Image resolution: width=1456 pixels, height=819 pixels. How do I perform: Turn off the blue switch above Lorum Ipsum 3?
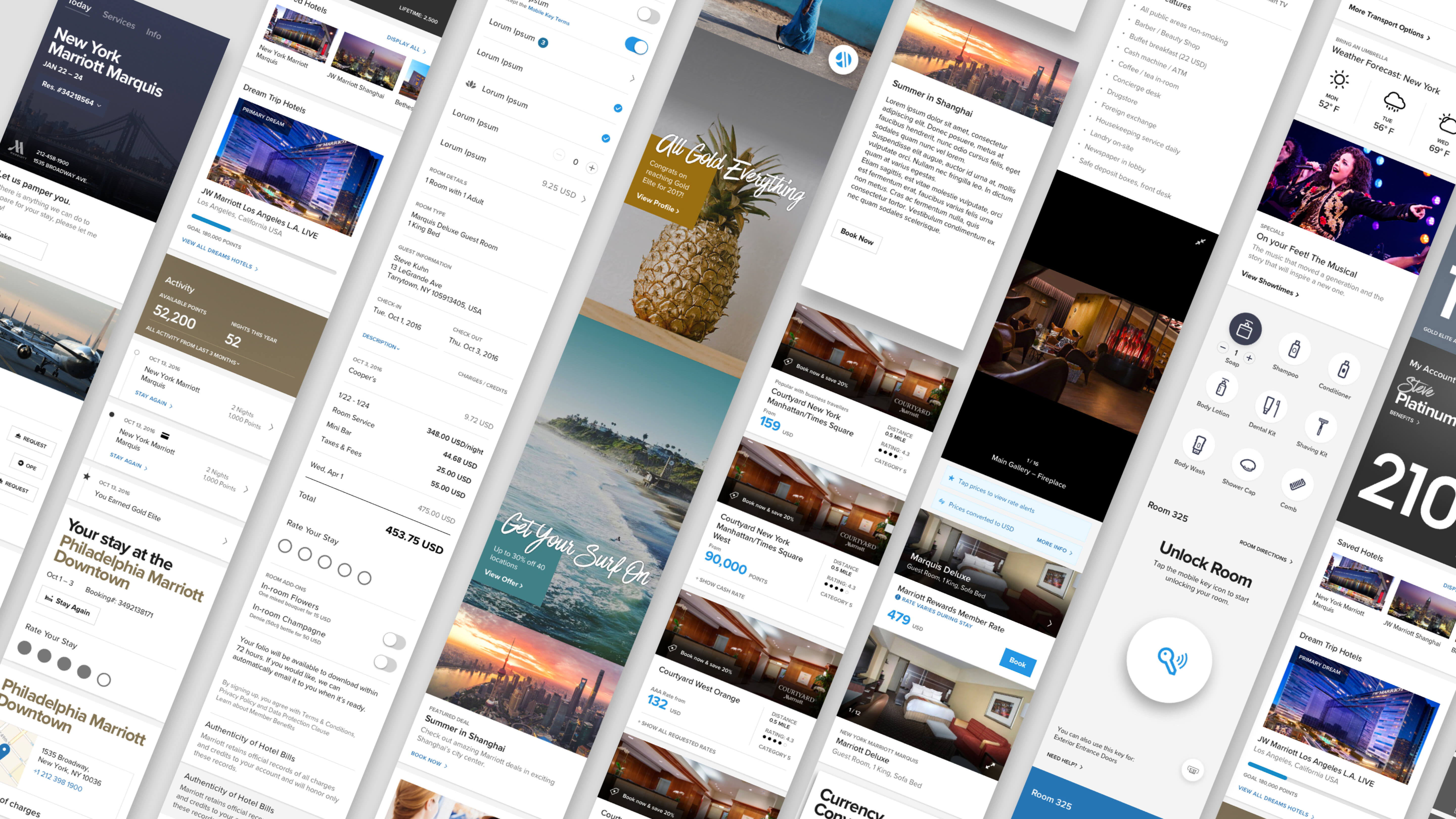tap(636, 46)
